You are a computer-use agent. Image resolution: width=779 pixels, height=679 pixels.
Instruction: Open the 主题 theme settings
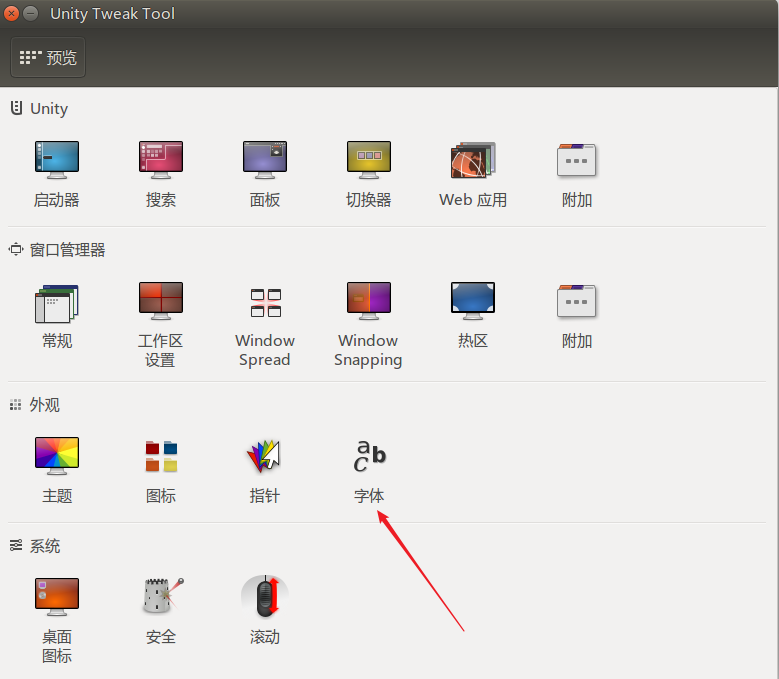[x=57, y=470]
